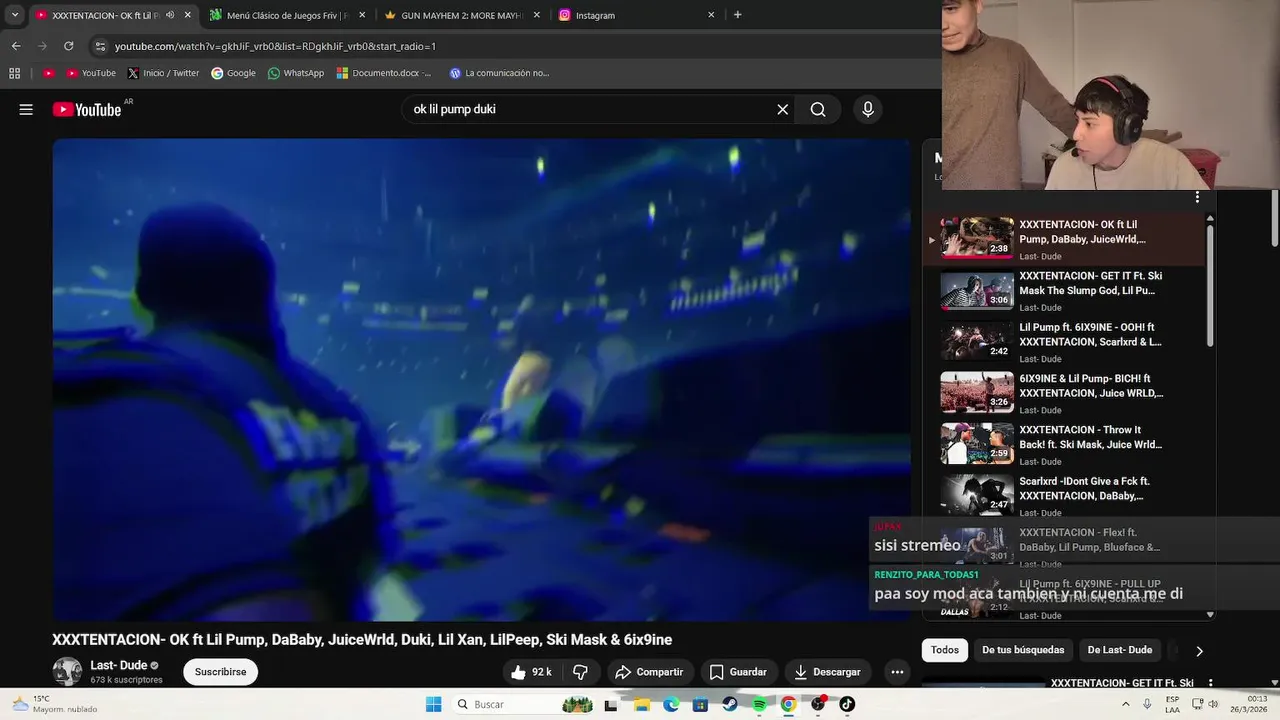This screenshot has width=1280, height=720.
Task: Save the video with Guardar
Action: tap(738, 672)
